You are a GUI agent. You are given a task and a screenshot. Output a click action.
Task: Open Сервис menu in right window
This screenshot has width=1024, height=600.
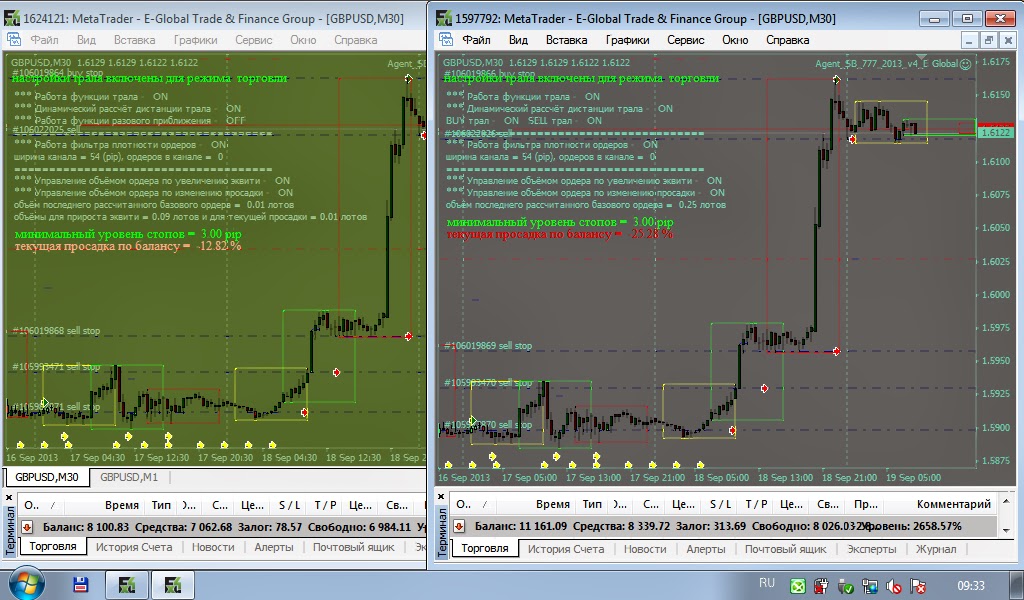pyautogui.click(x=685, y=40)
